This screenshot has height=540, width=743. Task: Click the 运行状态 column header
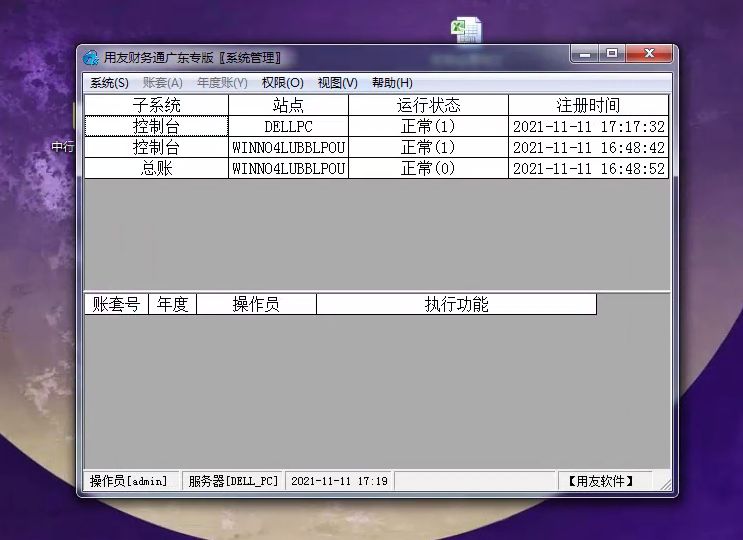pyautogui.click(x=428, y=105)
